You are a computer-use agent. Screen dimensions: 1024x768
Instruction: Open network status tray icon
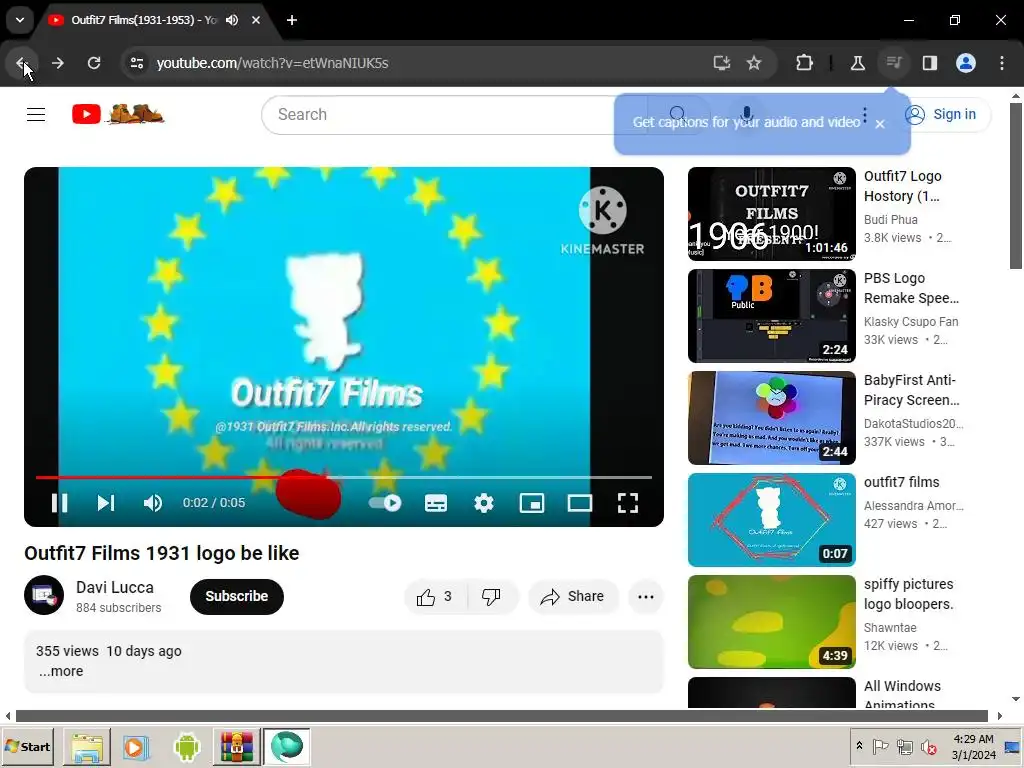(x=904, y=746)
